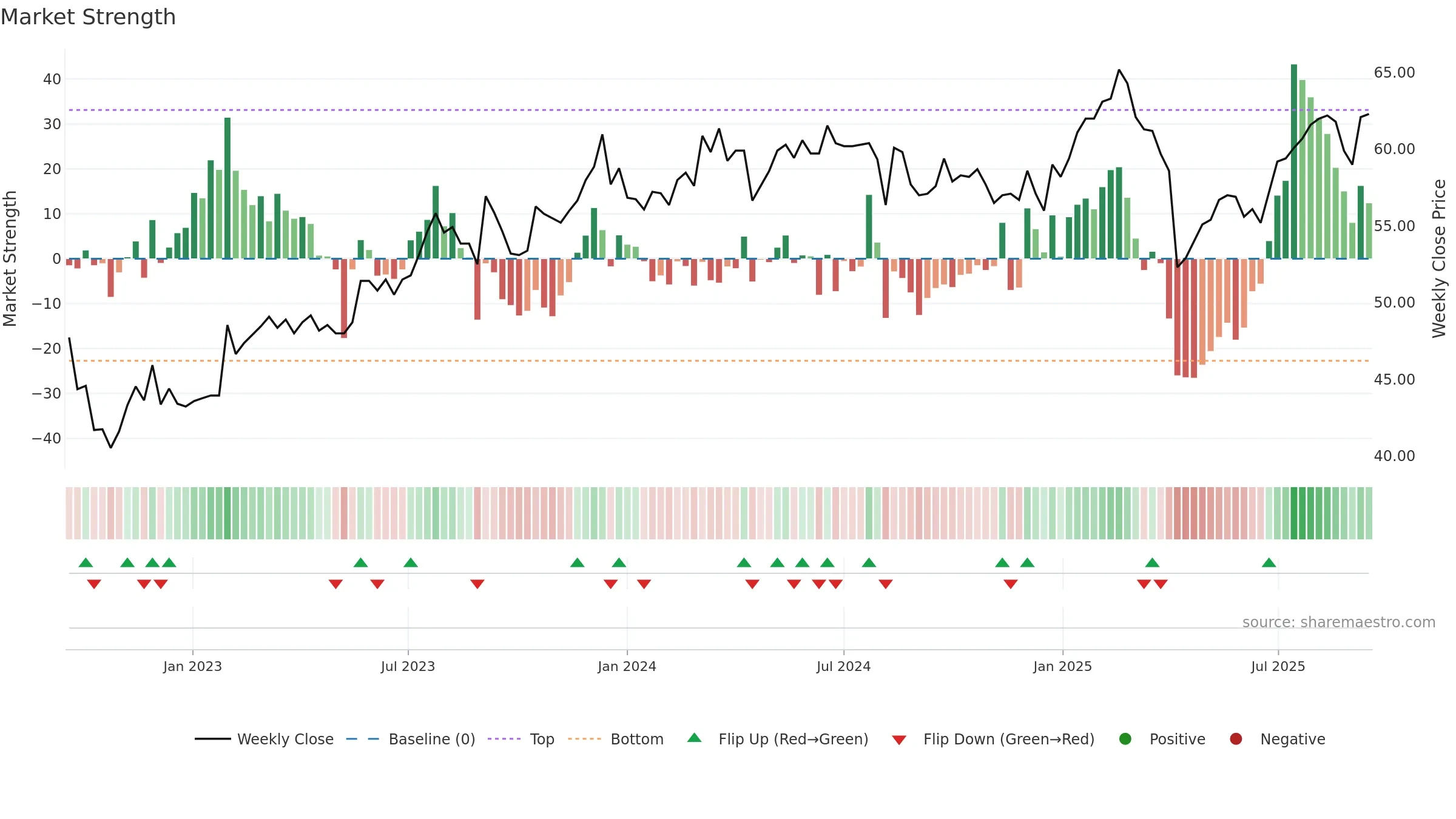The image size is (1456, 819).
Task: Click the first Flip Up triangle on the flip timeline
Action: click(86, 562)
